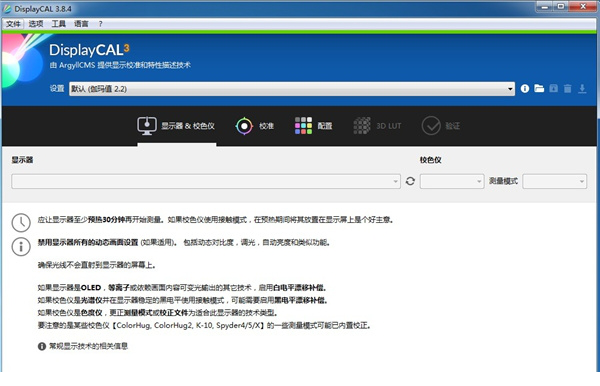Viewport: 600px width, 386px height.
Task: Click the info icon beside 常规显示技术的相关信息
Action: coord(42,346)
